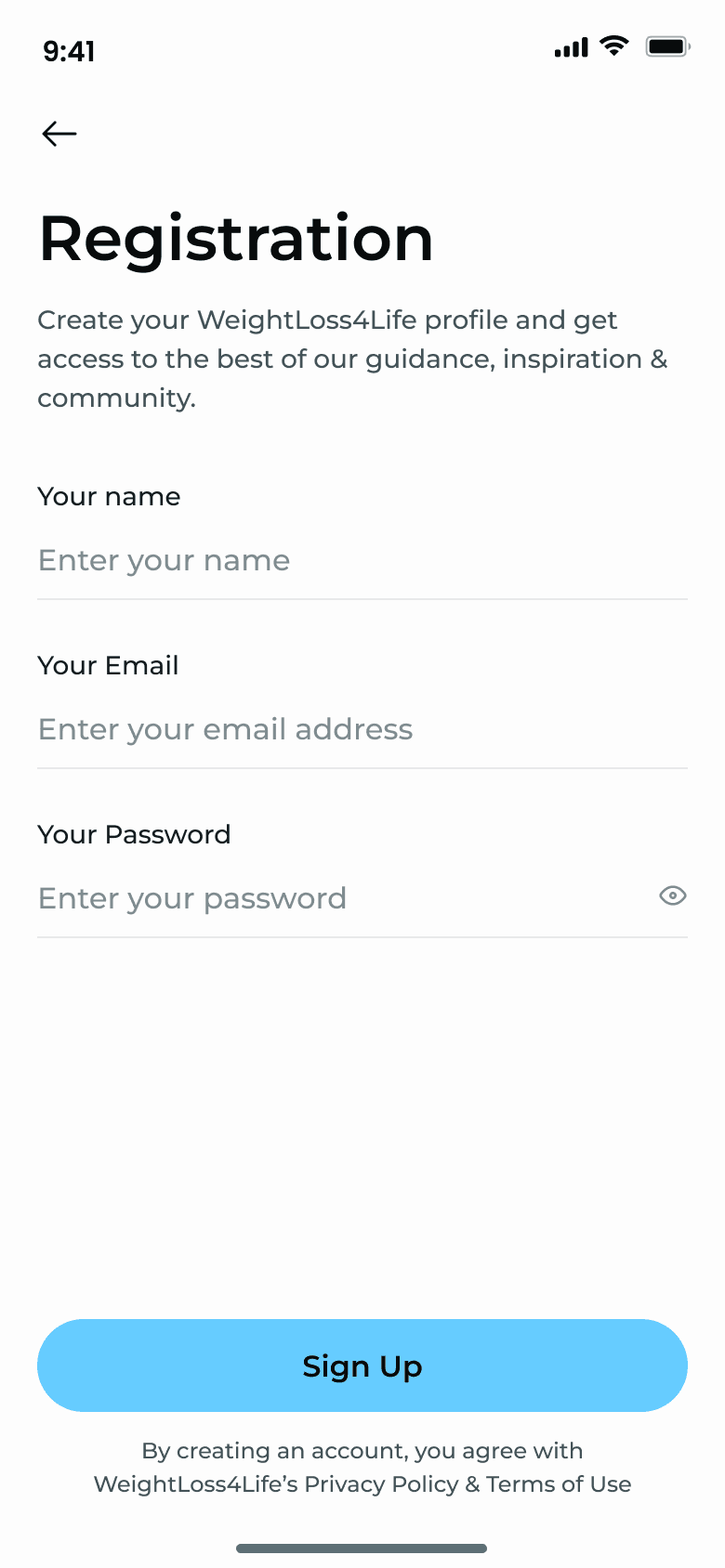Click the "Your name" label
Image resolution: width=725 pixels, height=1568 pixels.
pyautogui.click(x=109, y=497)
